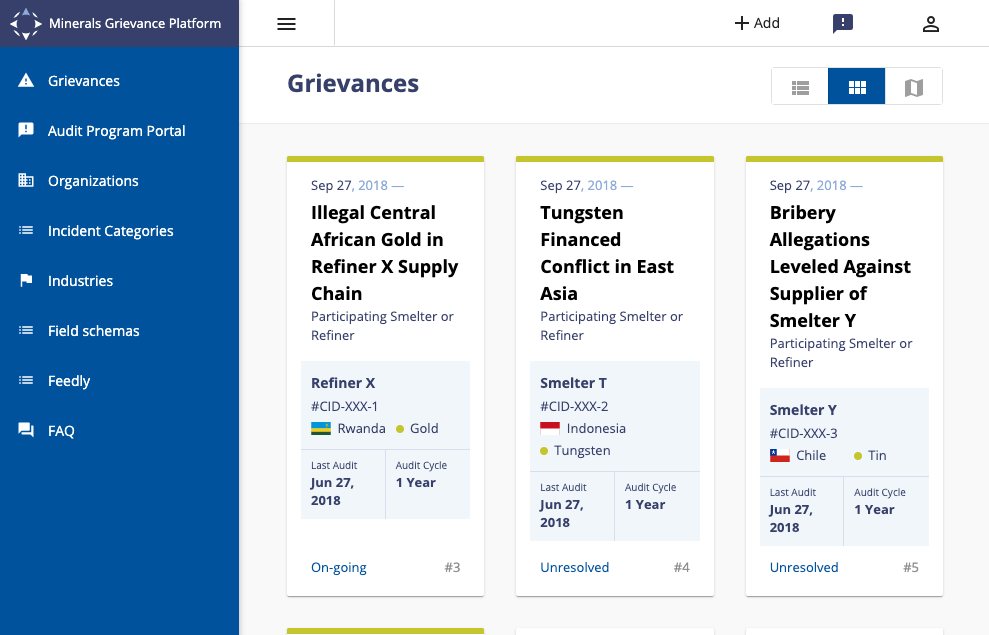Click the FAQ chat bubbles icon

click(x=26, y=431)
